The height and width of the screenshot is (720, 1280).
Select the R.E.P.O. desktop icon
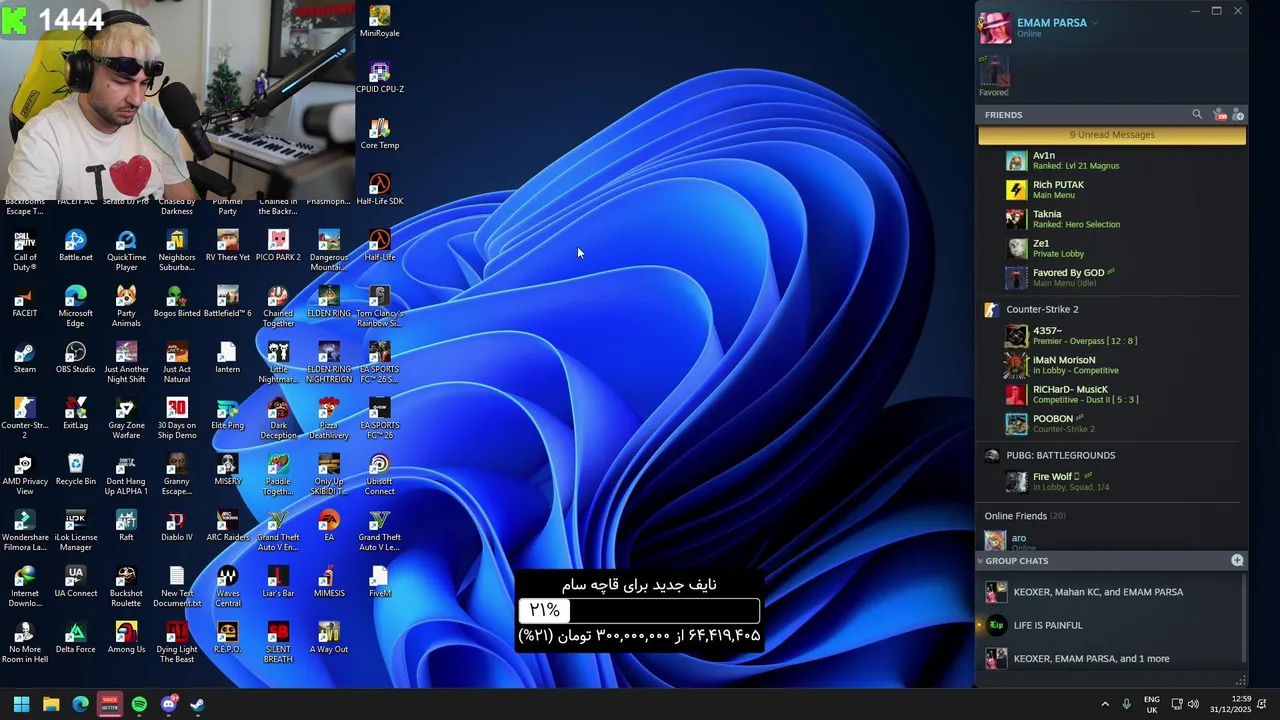(227, 638)
